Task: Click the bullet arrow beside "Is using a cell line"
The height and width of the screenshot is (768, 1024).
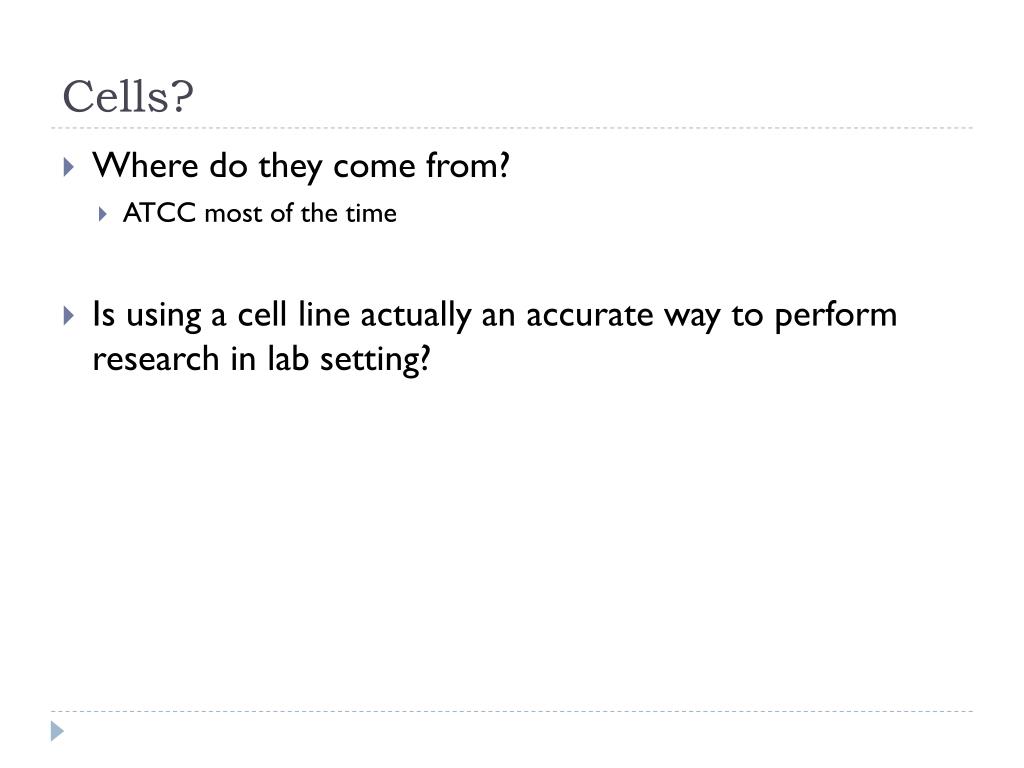Action: [x=68, y=316]
